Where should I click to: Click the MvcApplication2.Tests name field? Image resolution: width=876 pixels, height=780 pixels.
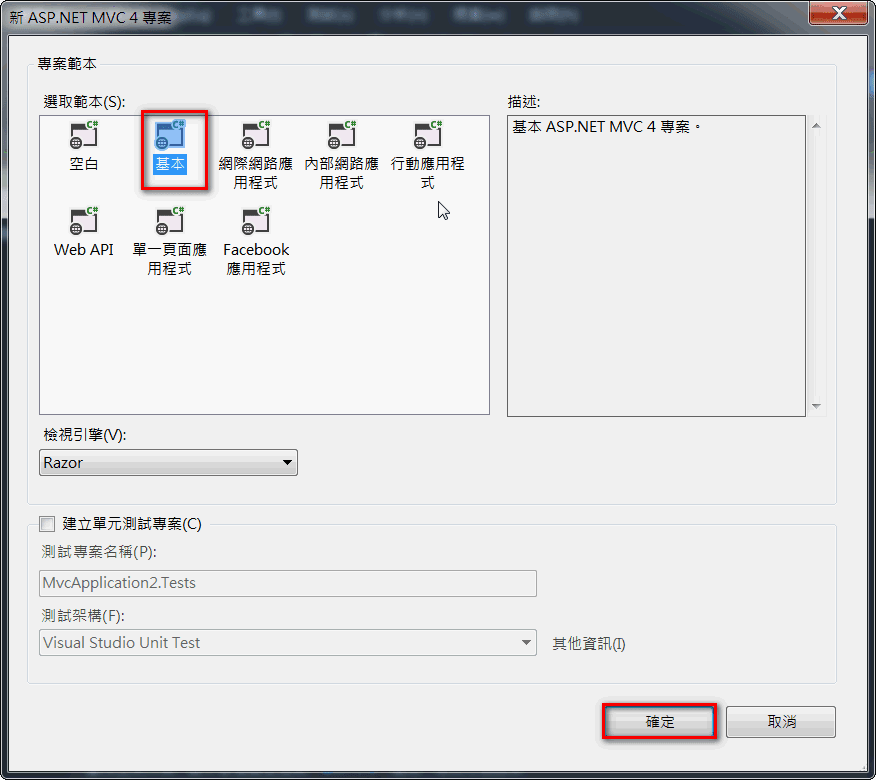coord(288,583)
